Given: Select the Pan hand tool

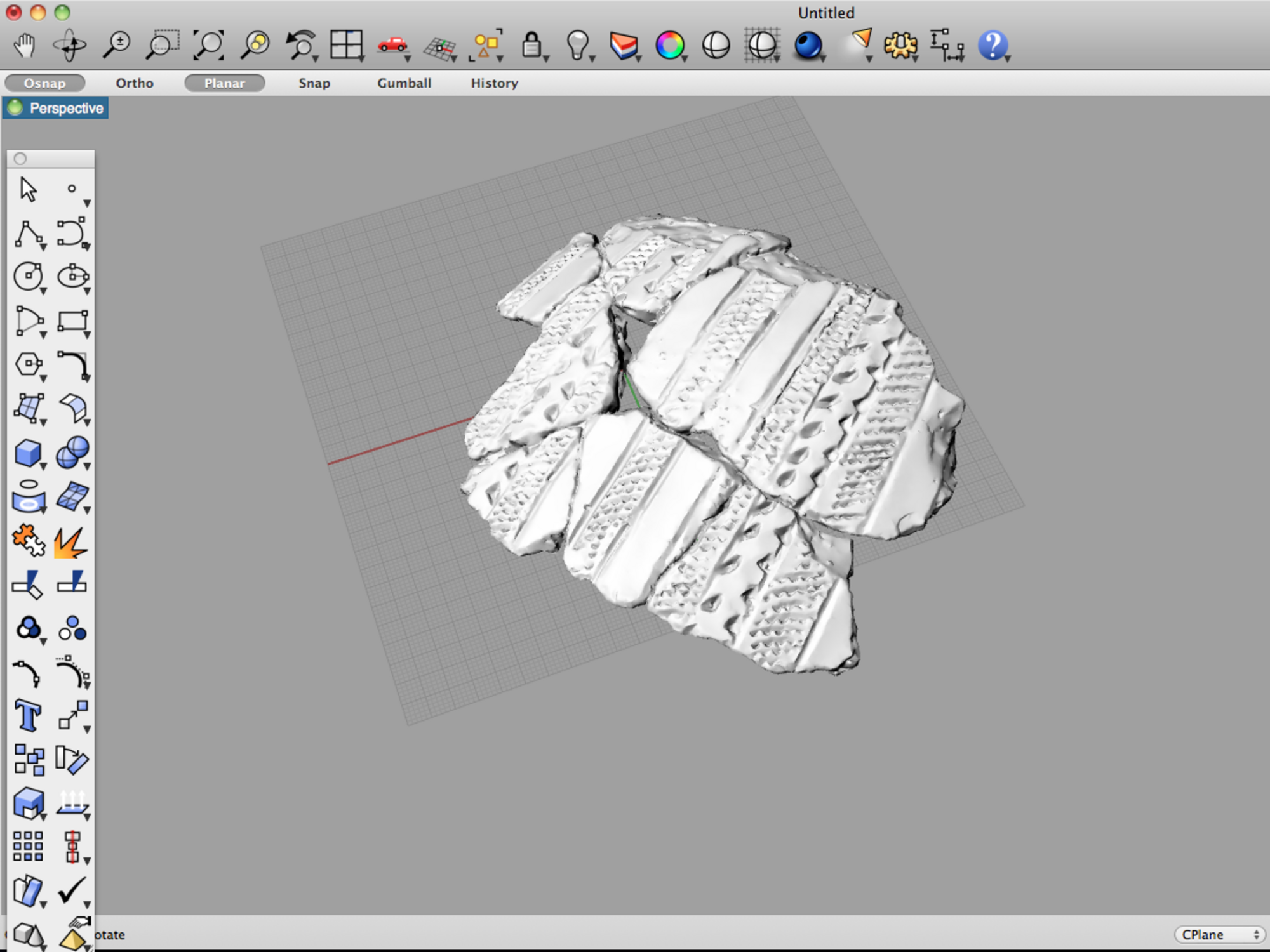Looking at the screenshot, I should [x=25, y=46].
